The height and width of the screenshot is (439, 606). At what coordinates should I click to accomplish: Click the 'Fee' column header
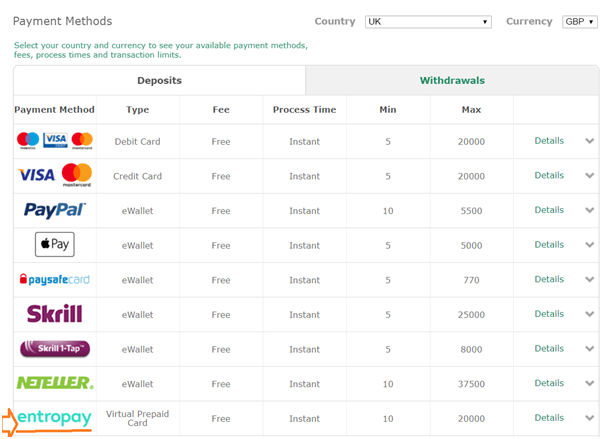pos(221,110)
